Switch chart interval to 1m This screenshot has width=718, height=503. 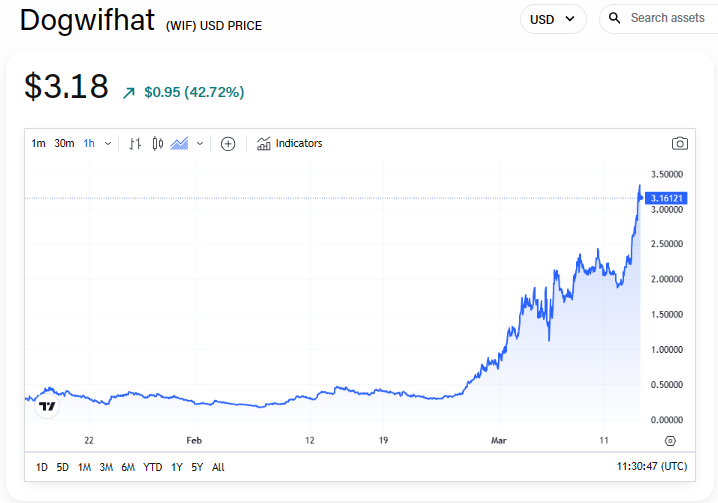(x=38, y=144)
